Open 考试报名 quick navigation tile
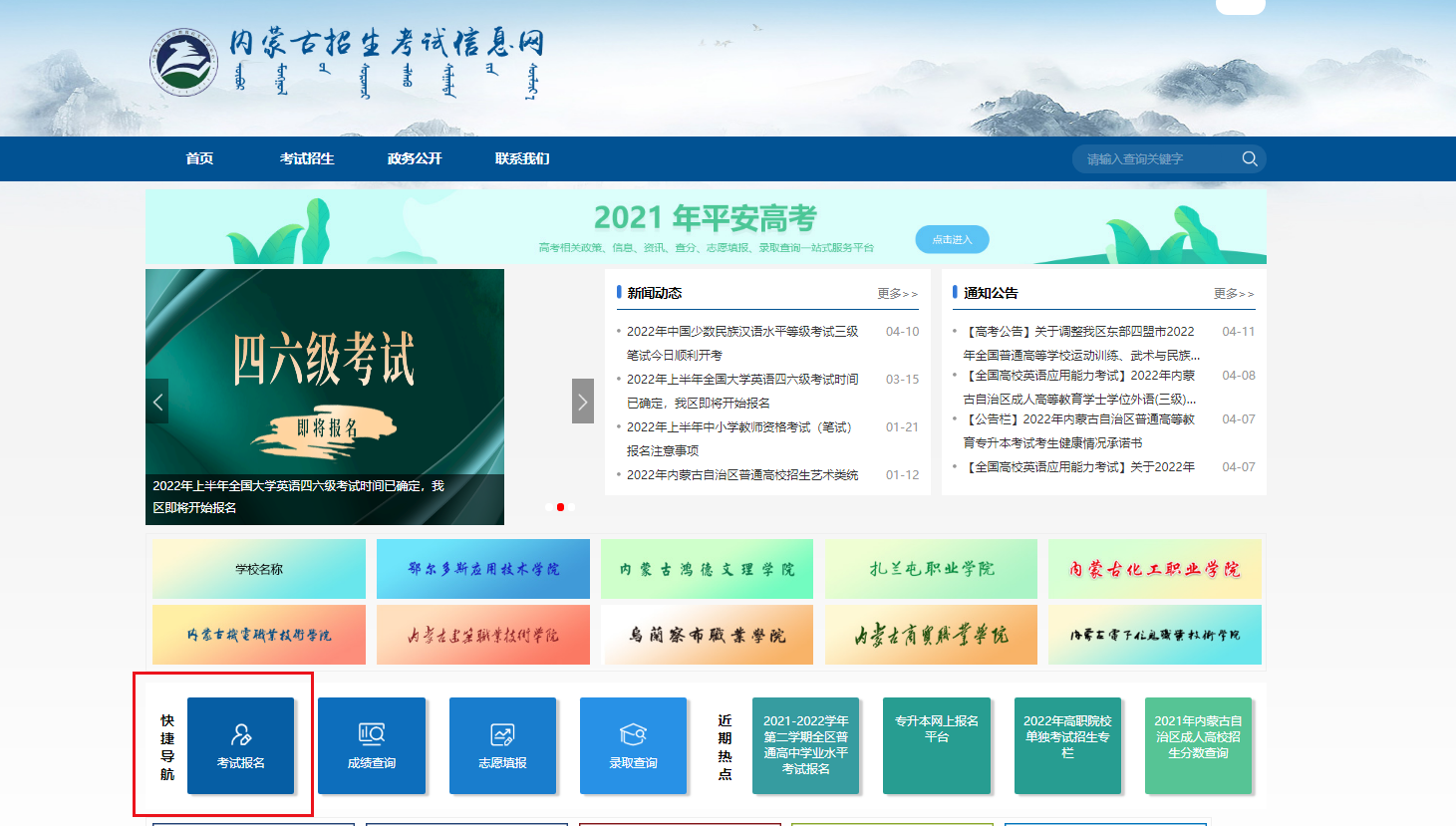This screenshot has height=826, width=1456. pos(241,745)
